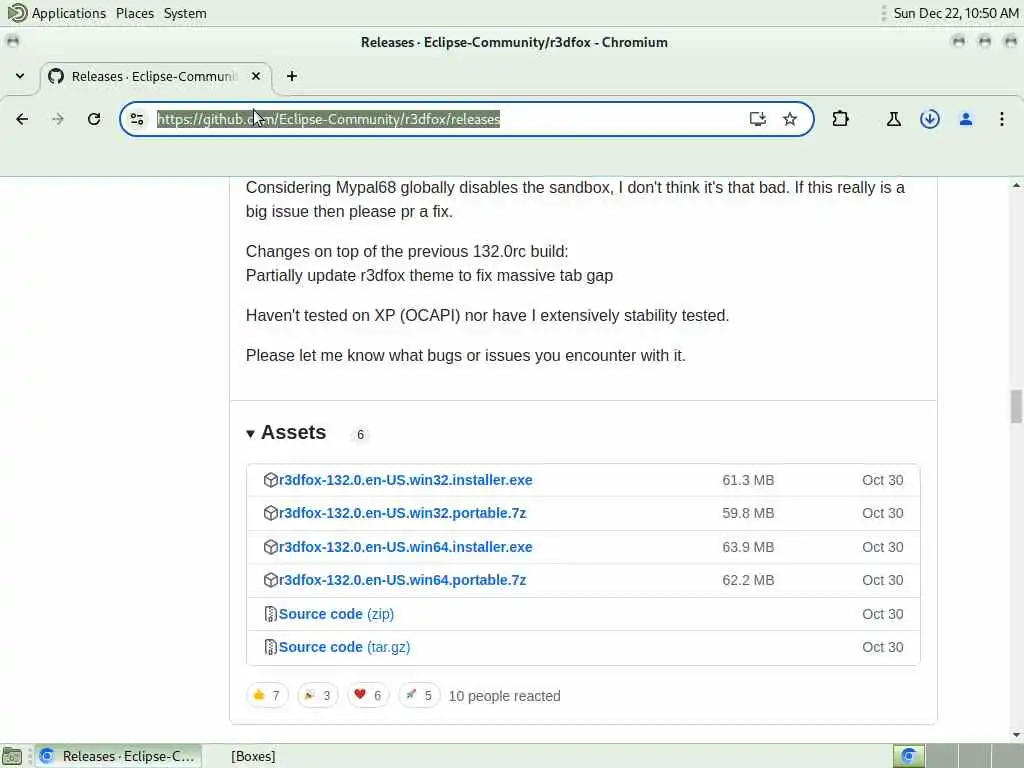
Task: Toggle the party popper reaction
Action: coord(317,696)
